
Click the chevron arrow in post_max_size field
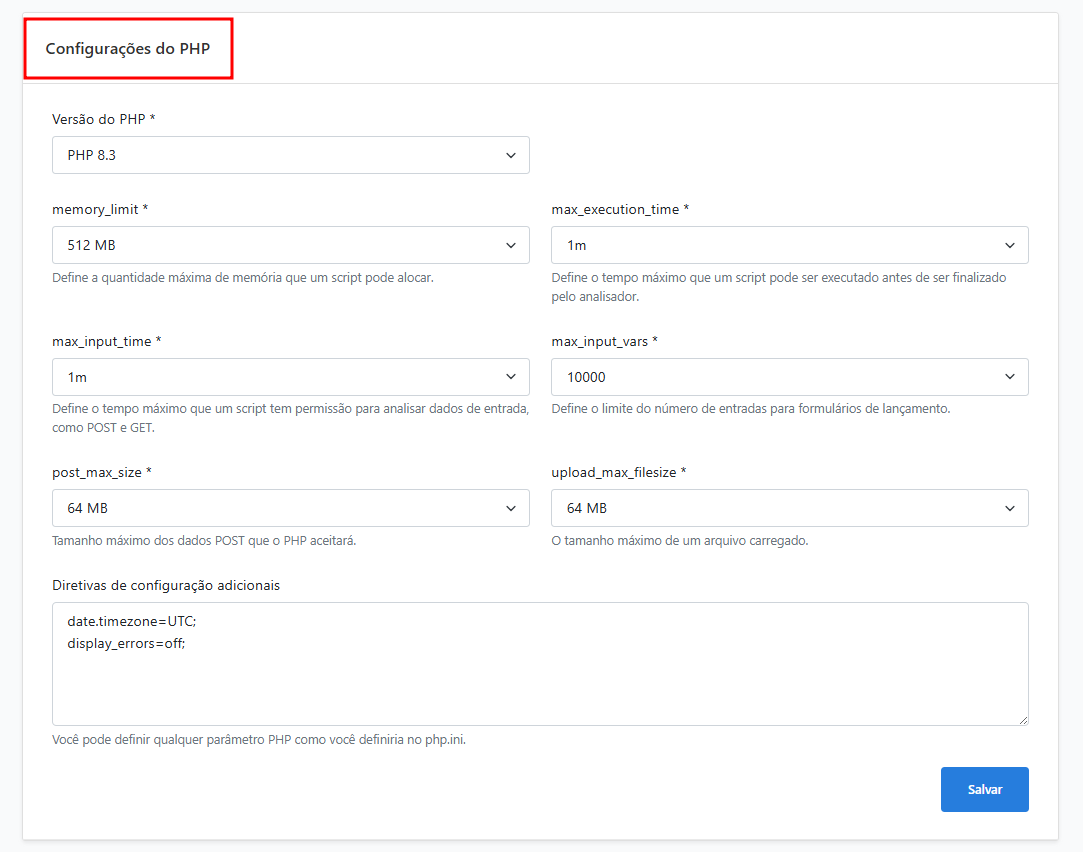pyautogui.click(x=511, y=508)
